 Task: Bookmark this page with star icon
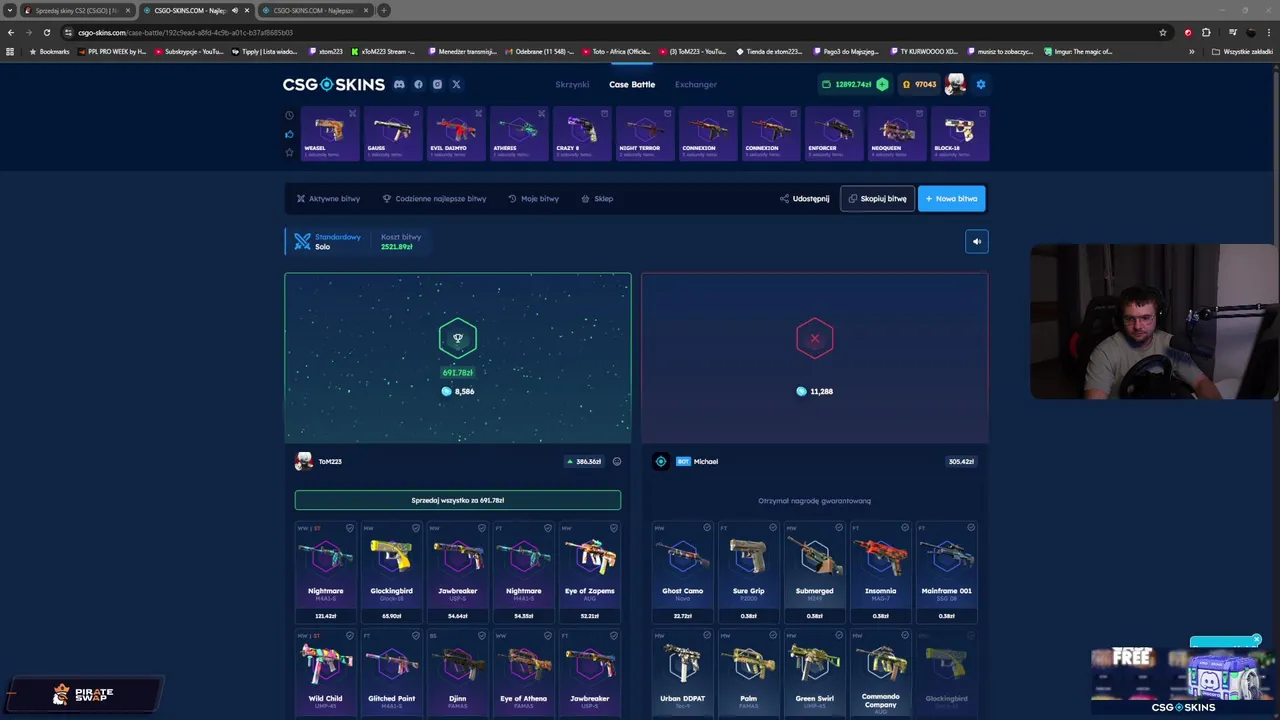click(x=1163, y=32)
